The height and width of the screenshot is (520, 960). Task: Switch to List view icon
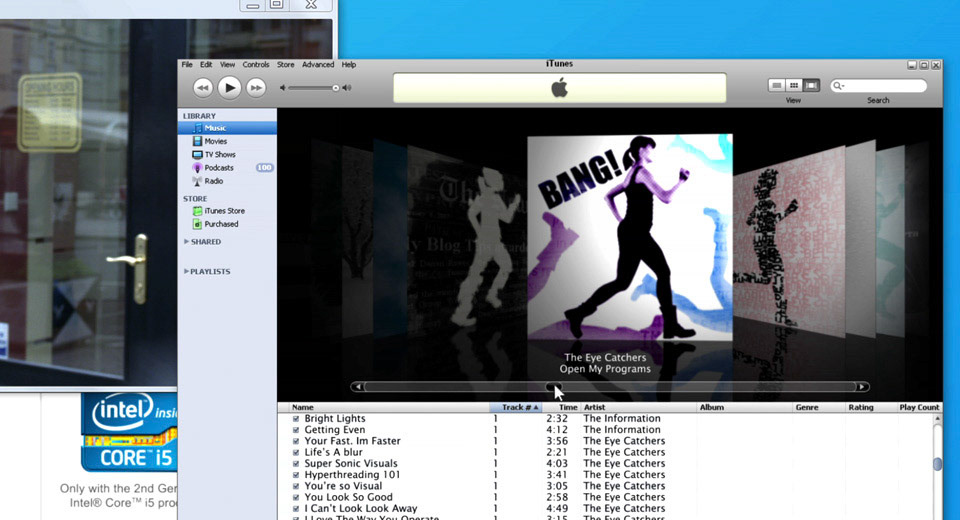pos(776,86)
